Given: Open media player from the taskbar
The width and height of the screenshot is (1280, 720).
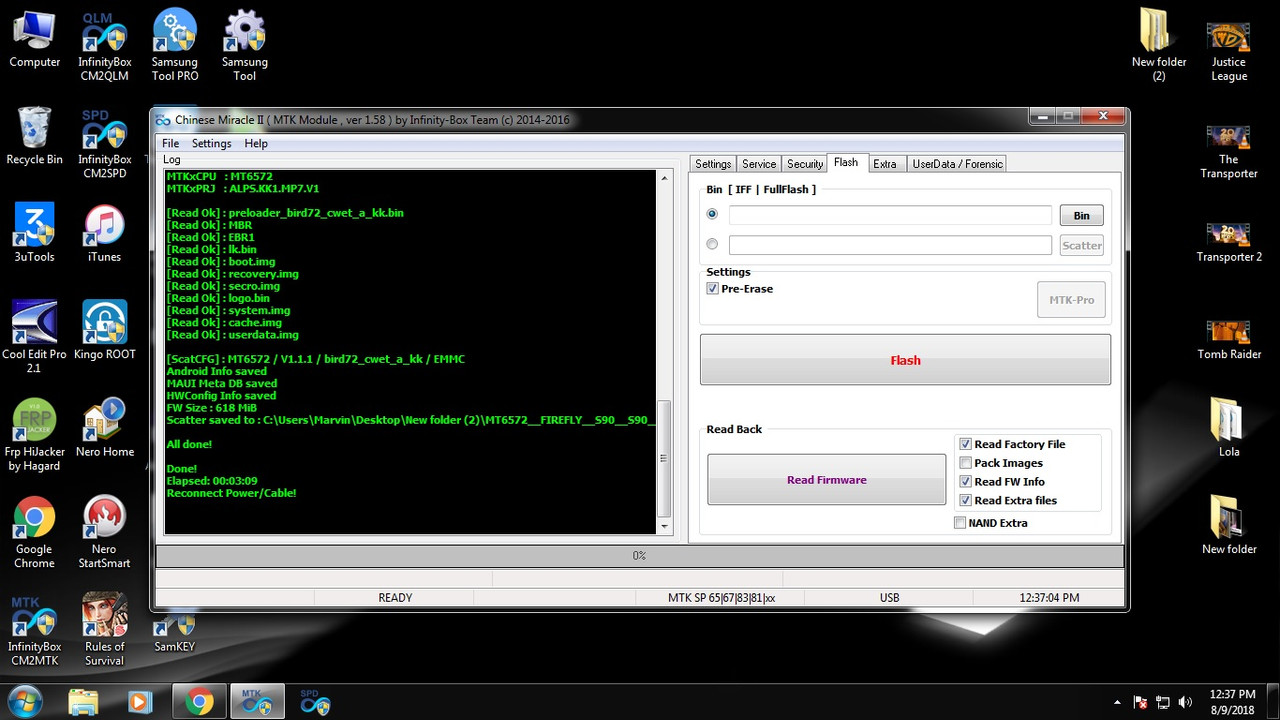Looking at the screenshot, I should click(x=140, y=702).
